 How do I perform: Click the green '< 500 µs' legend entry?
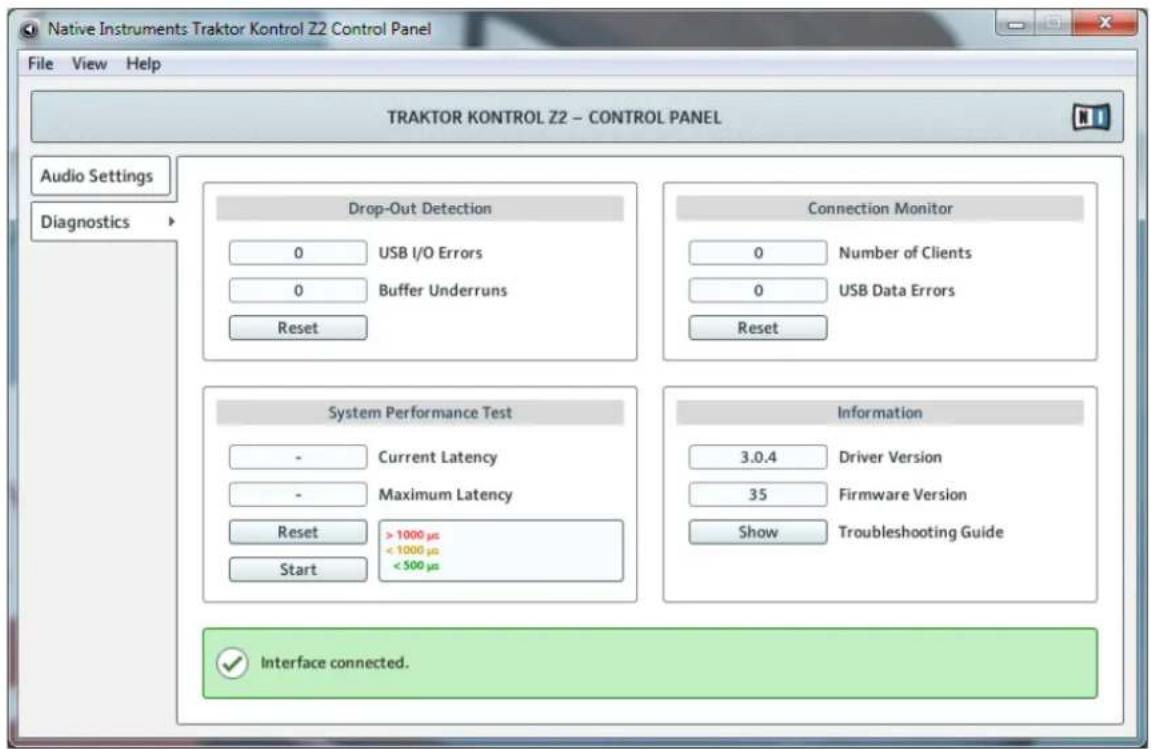click(x=416, y=565)
